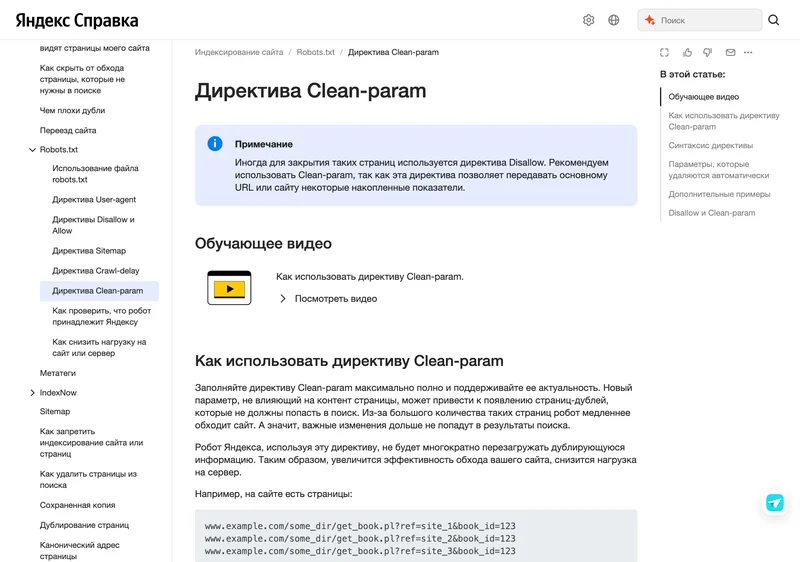The width and height of the screenshot is (800, 562).
Task: Open the floating chat paper-plane button
Action: coord(774,503)
